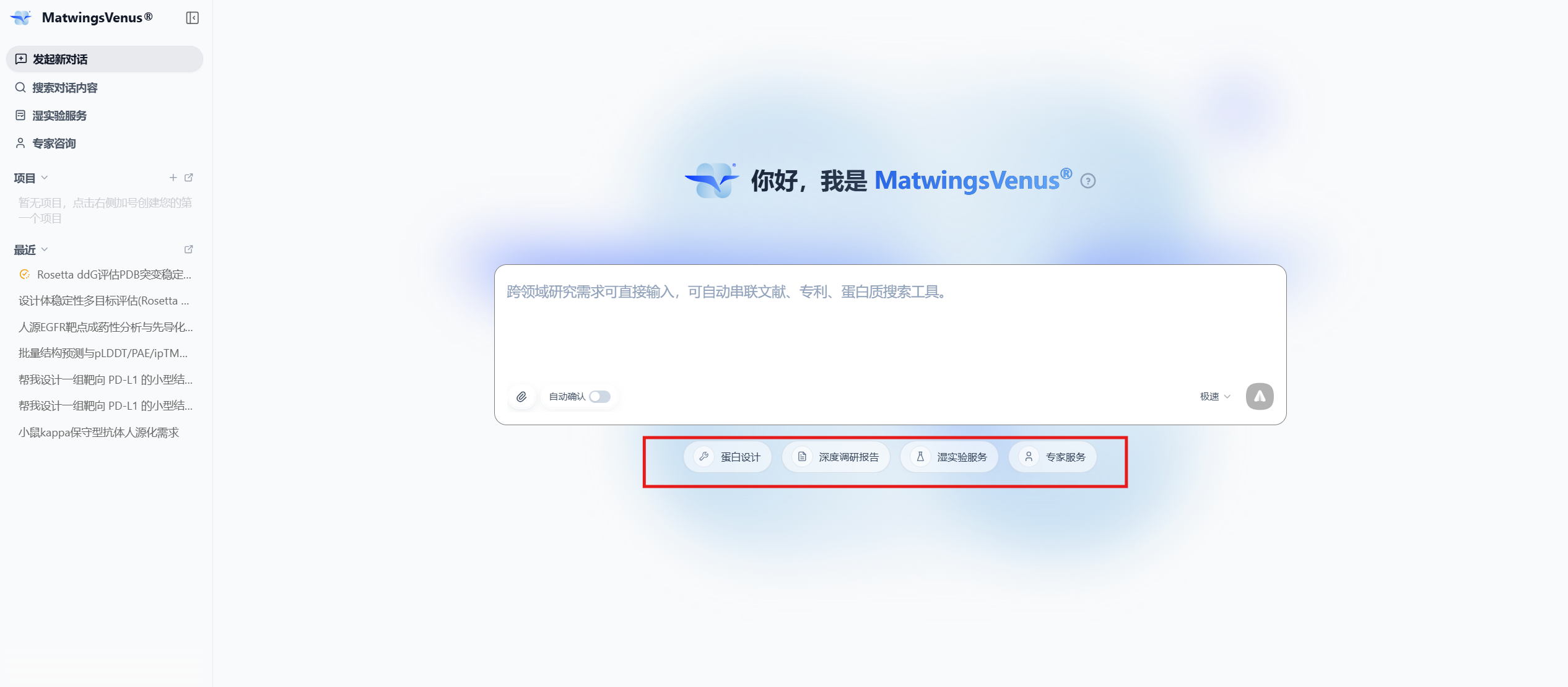Viewport: 1568px width, 687px height.
Task: Select the 蛋白设计 shortcut
Action: click(728, 457)
